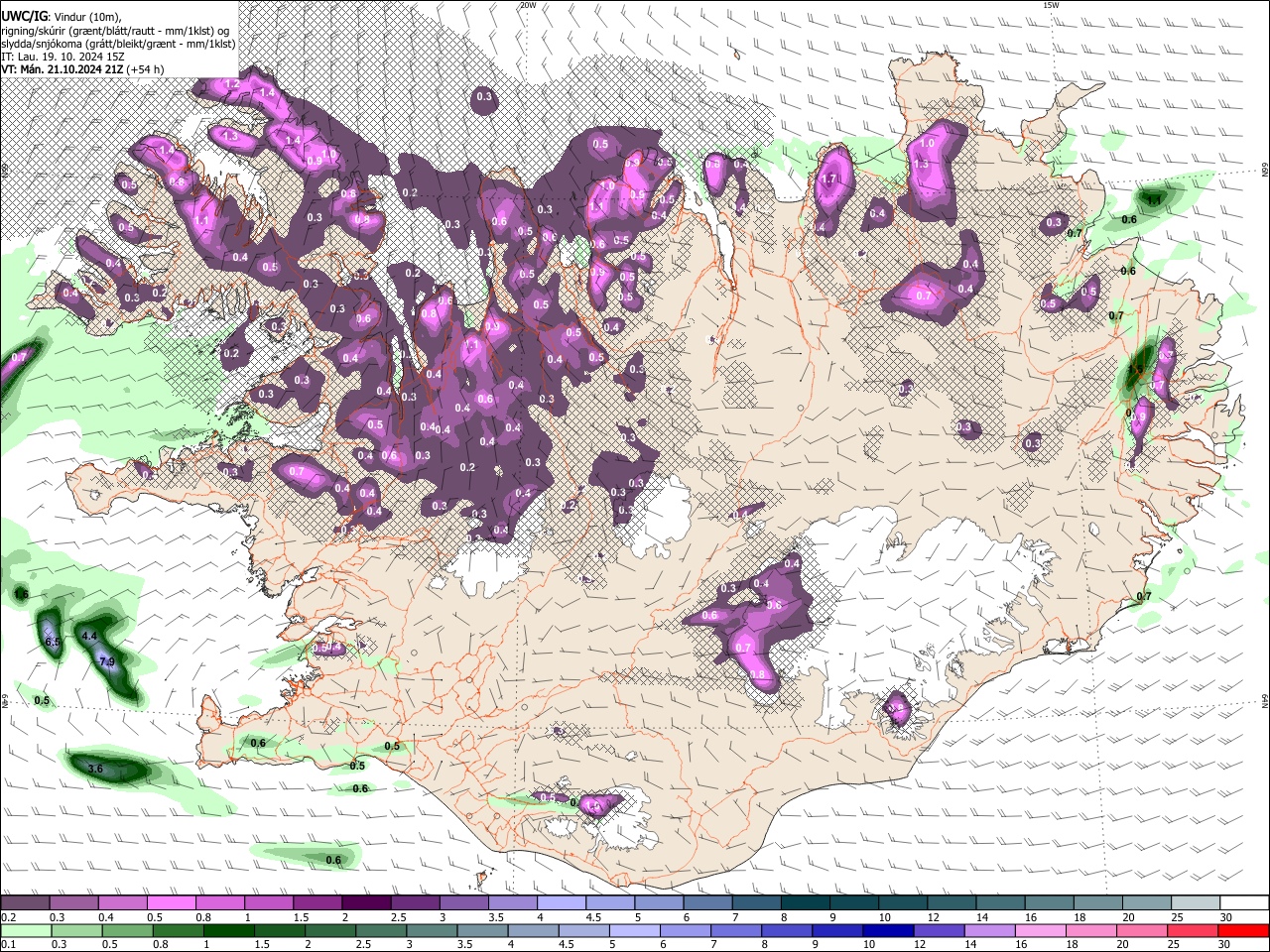The width and height of the screenshot is (1270, 952).
Task: Click the "7.9" rain value offshore
Action: click(x=108, y=662)
